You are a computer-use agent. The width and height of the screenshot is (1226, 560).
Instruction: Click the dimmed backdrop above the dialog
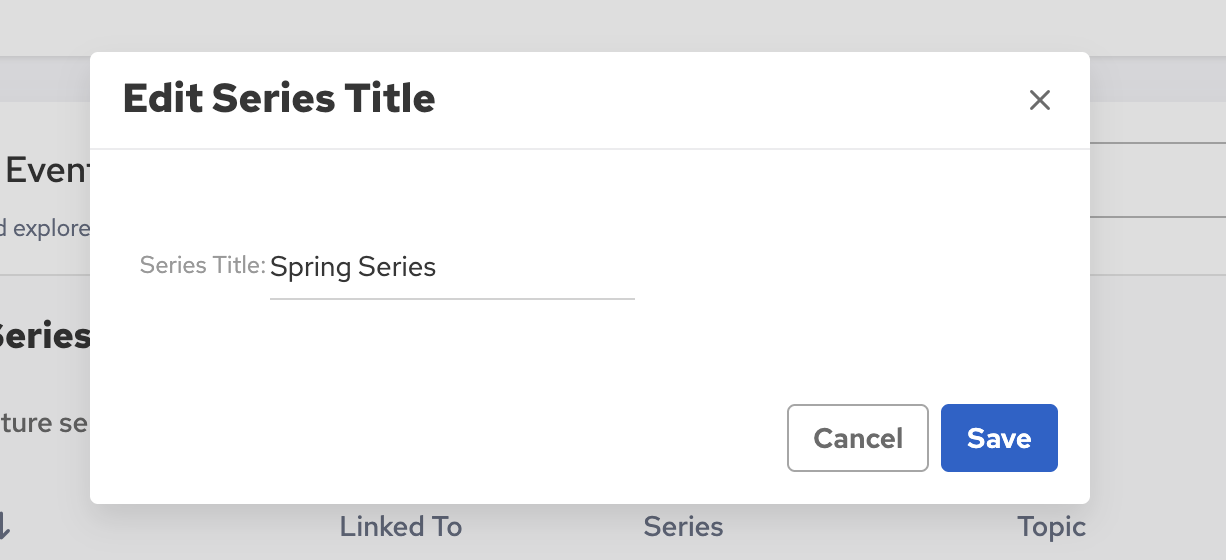(600, 25)
